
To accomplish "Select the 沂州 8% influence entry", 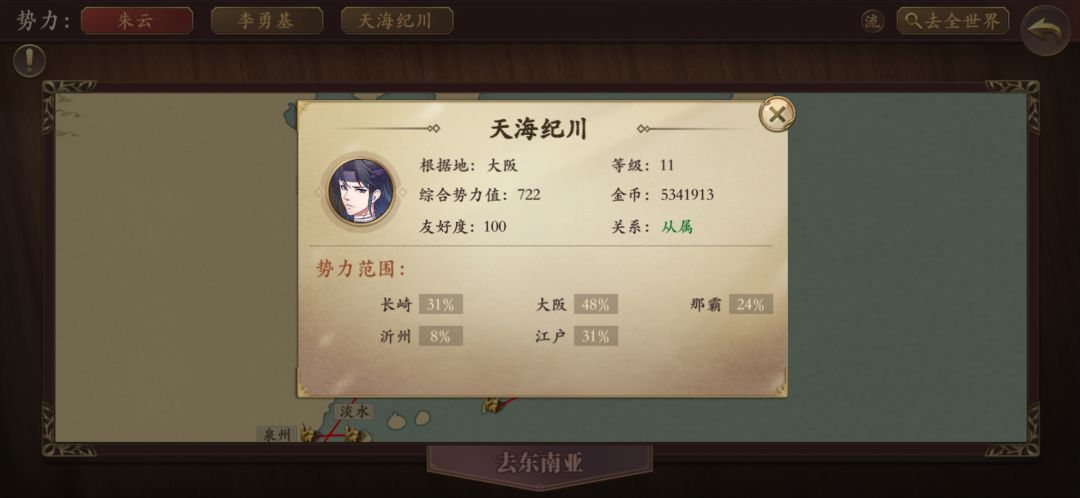I will pyautogui.click(x=421, y=336).
